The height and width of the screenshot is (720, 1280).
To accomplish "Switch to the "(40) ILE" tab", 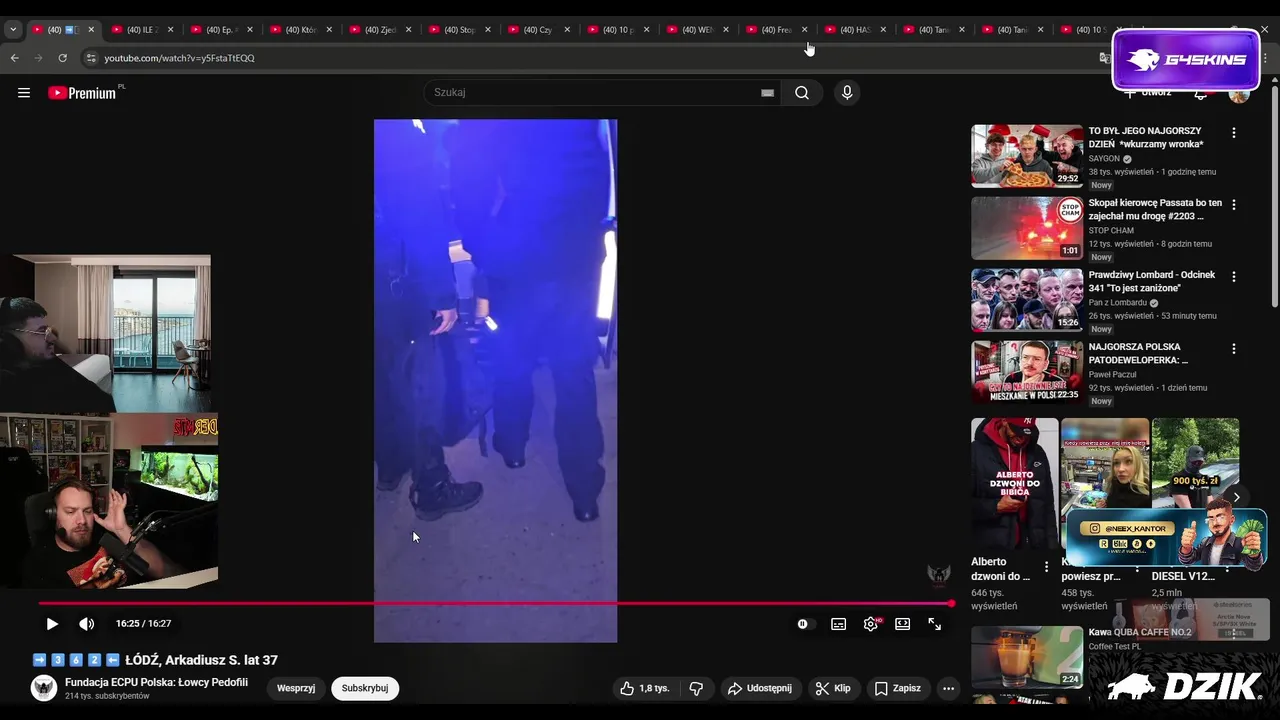I will point(142,30).
